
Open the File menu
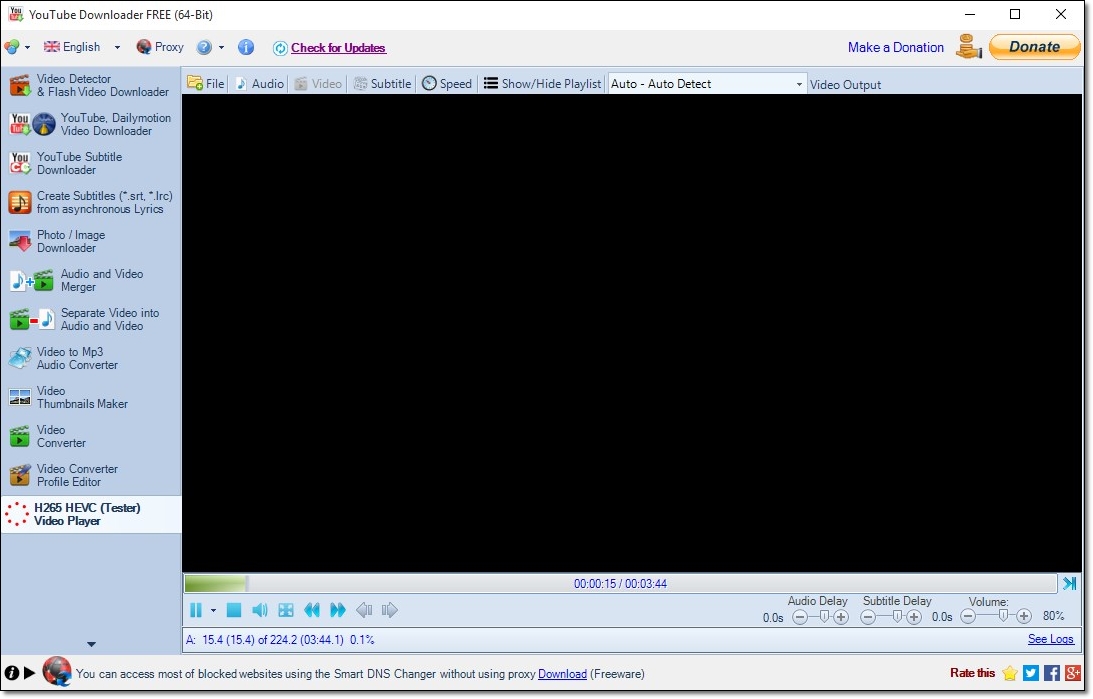(x=206, y=84)
